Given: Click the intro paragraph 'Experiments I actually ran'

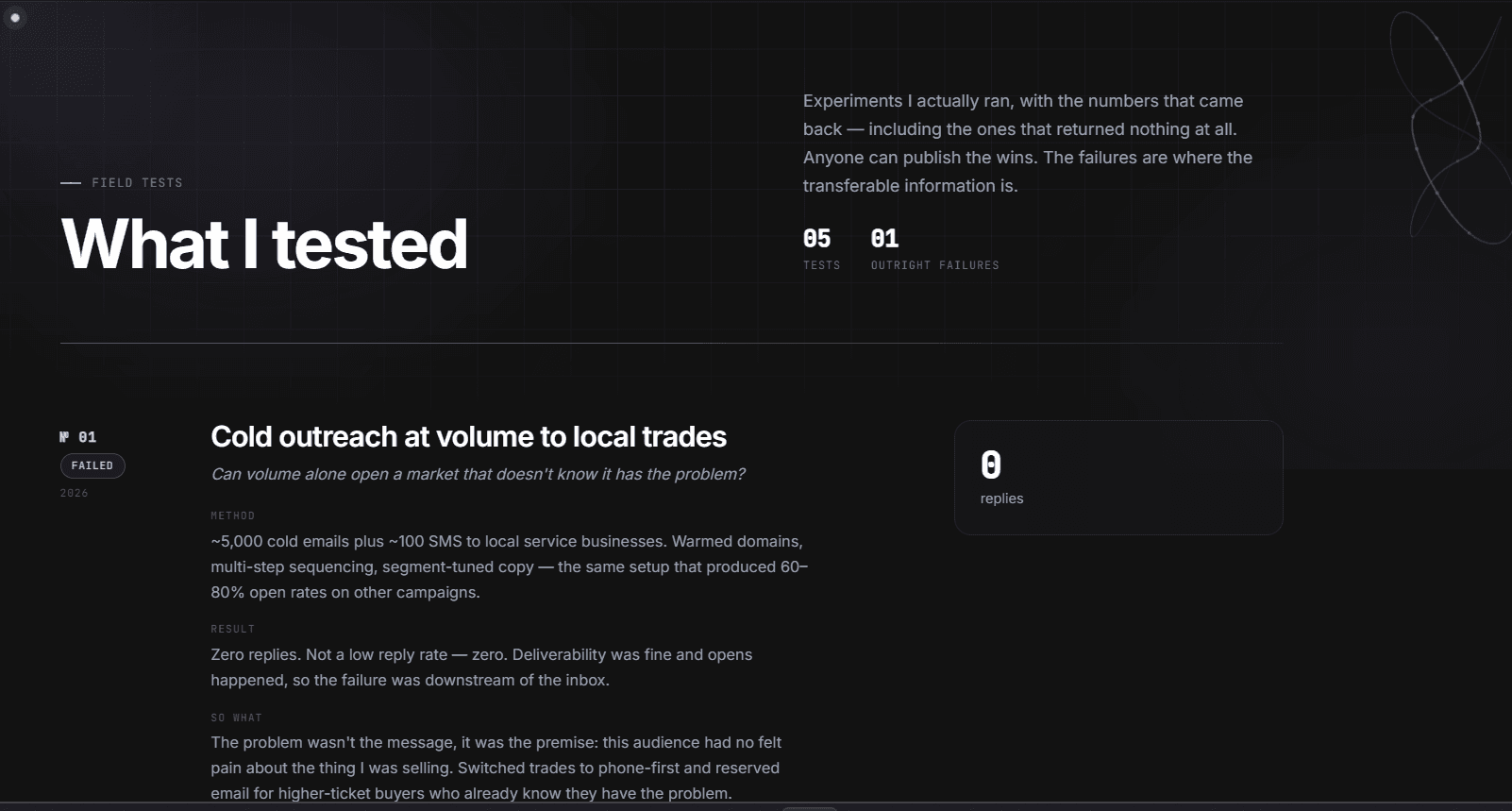Looking at the screenshot, I should (x=1028, y=144).
